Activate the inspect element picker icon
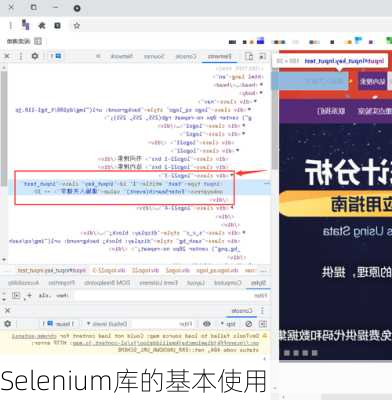The image size is (392, 400). [263, 56]
